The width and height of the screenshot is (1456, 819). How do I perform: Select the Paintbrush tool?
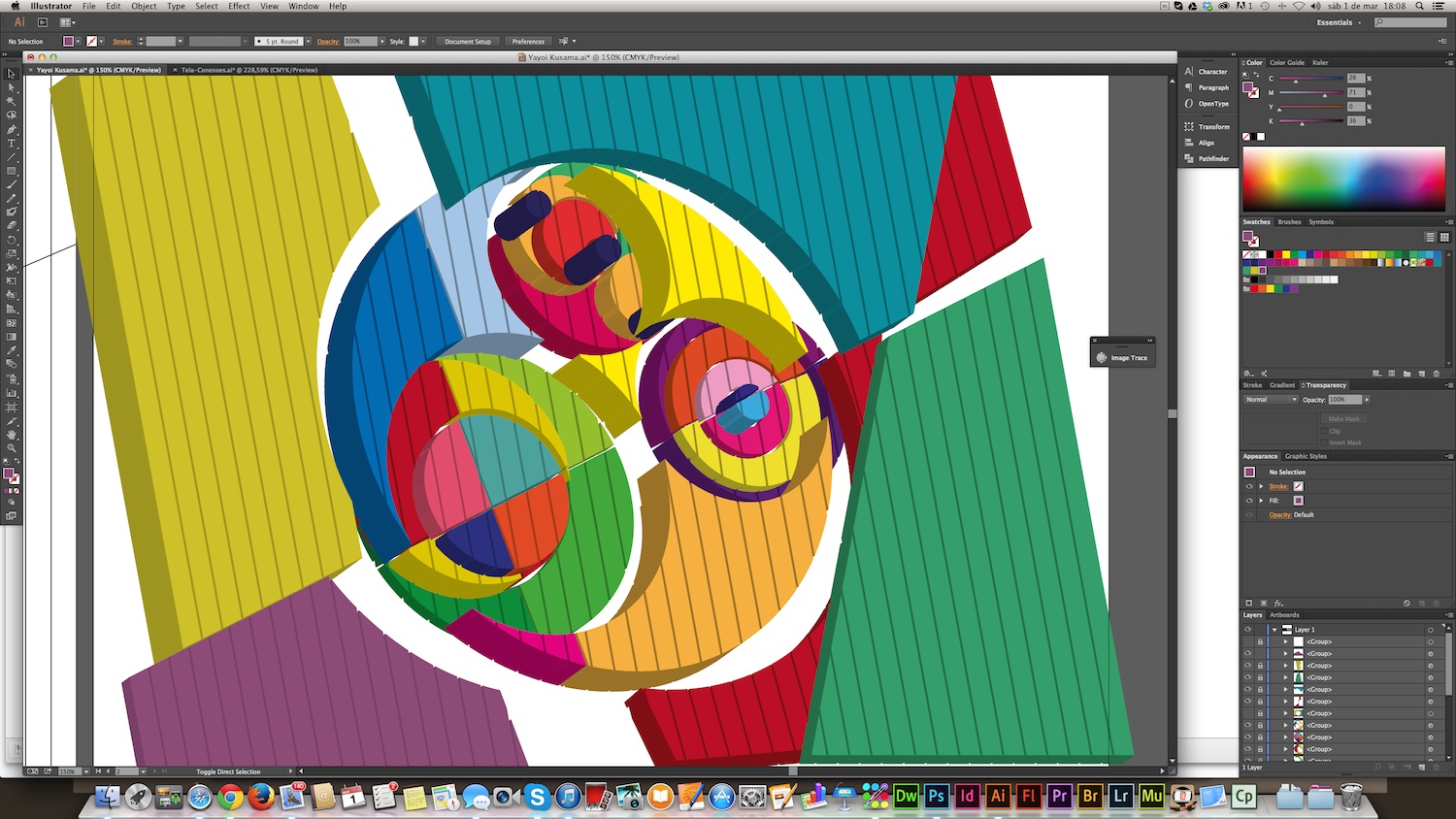pyautogui.click(x=12, y=184)
